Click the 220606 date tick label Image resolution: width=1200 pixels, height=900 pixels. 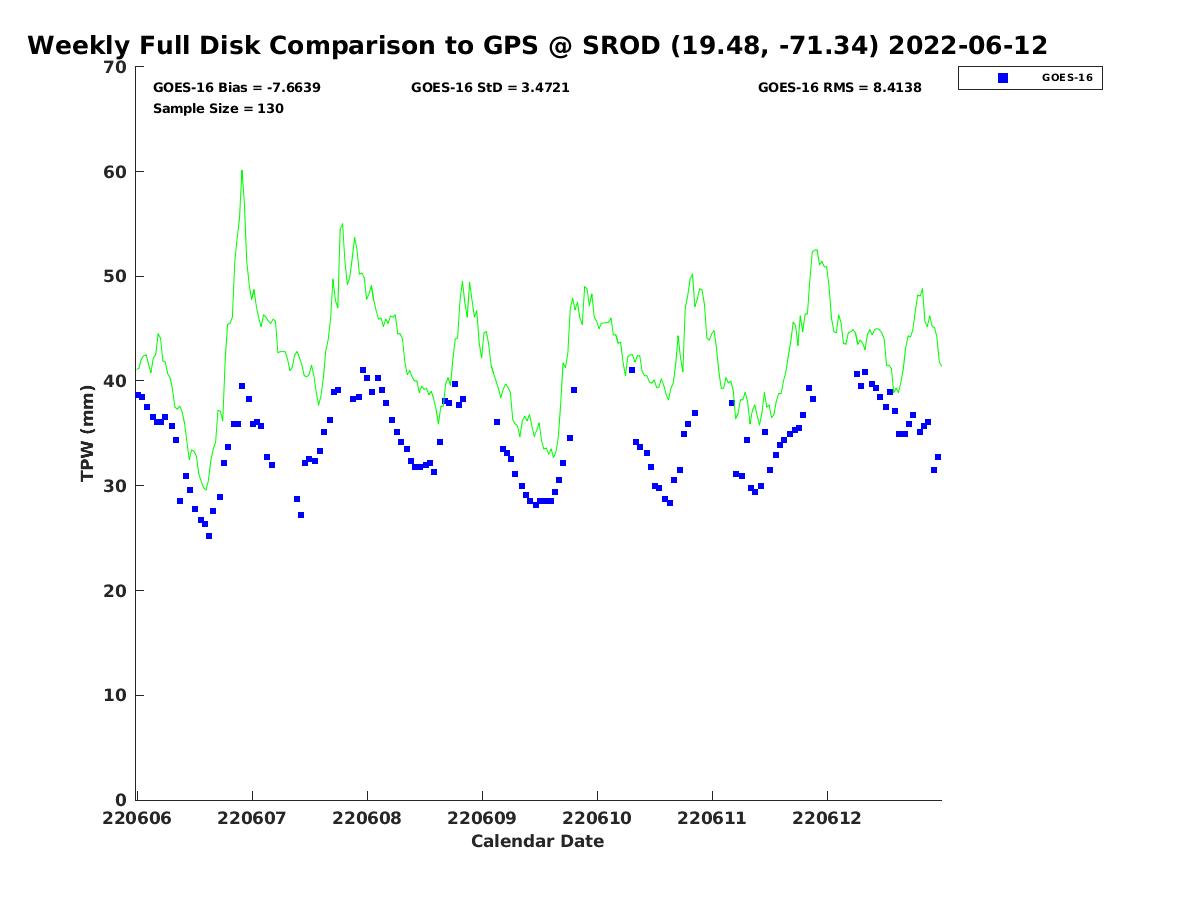point(138,818)
